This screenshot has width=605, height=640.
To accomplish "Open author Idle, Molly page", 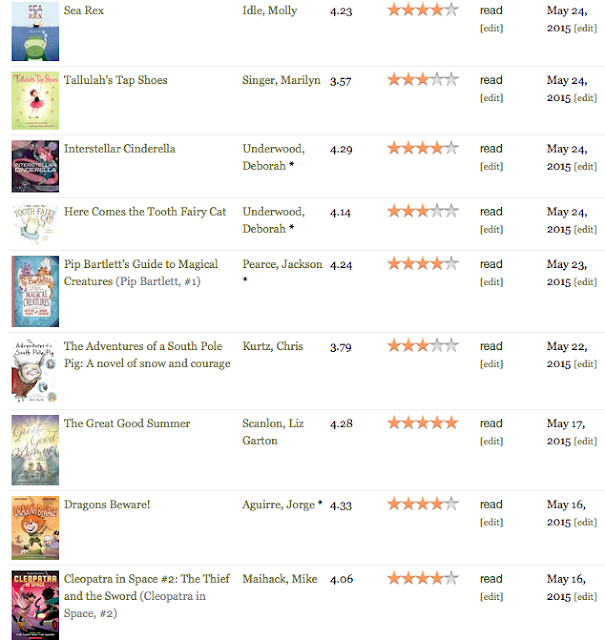I will tap(269, 11).
